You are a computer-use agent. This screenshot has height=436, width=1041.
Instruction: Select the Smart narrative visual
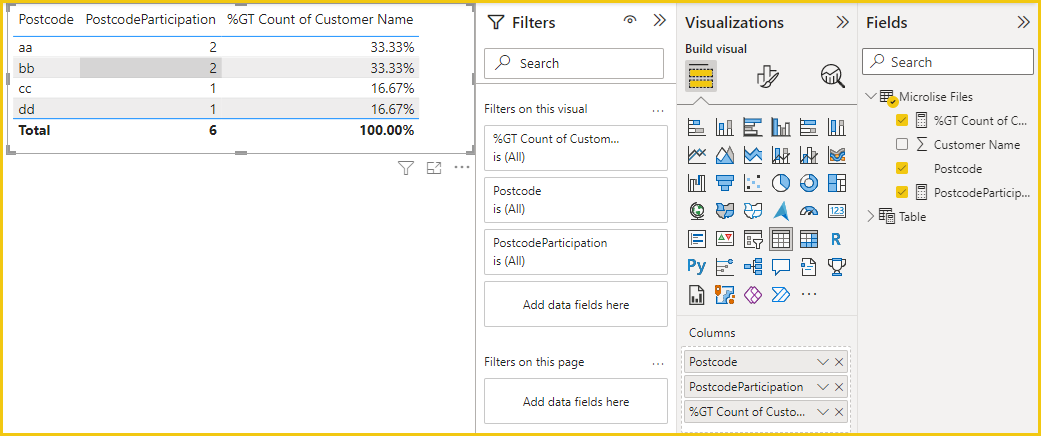[809, 266]
